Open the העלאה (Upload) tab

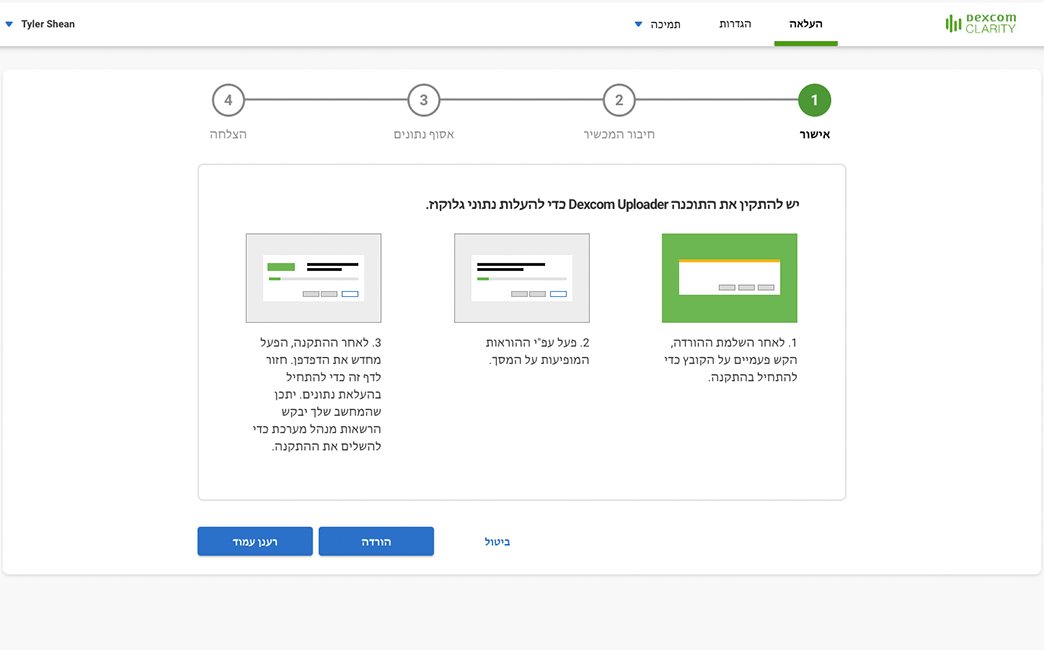coord(806,24)
